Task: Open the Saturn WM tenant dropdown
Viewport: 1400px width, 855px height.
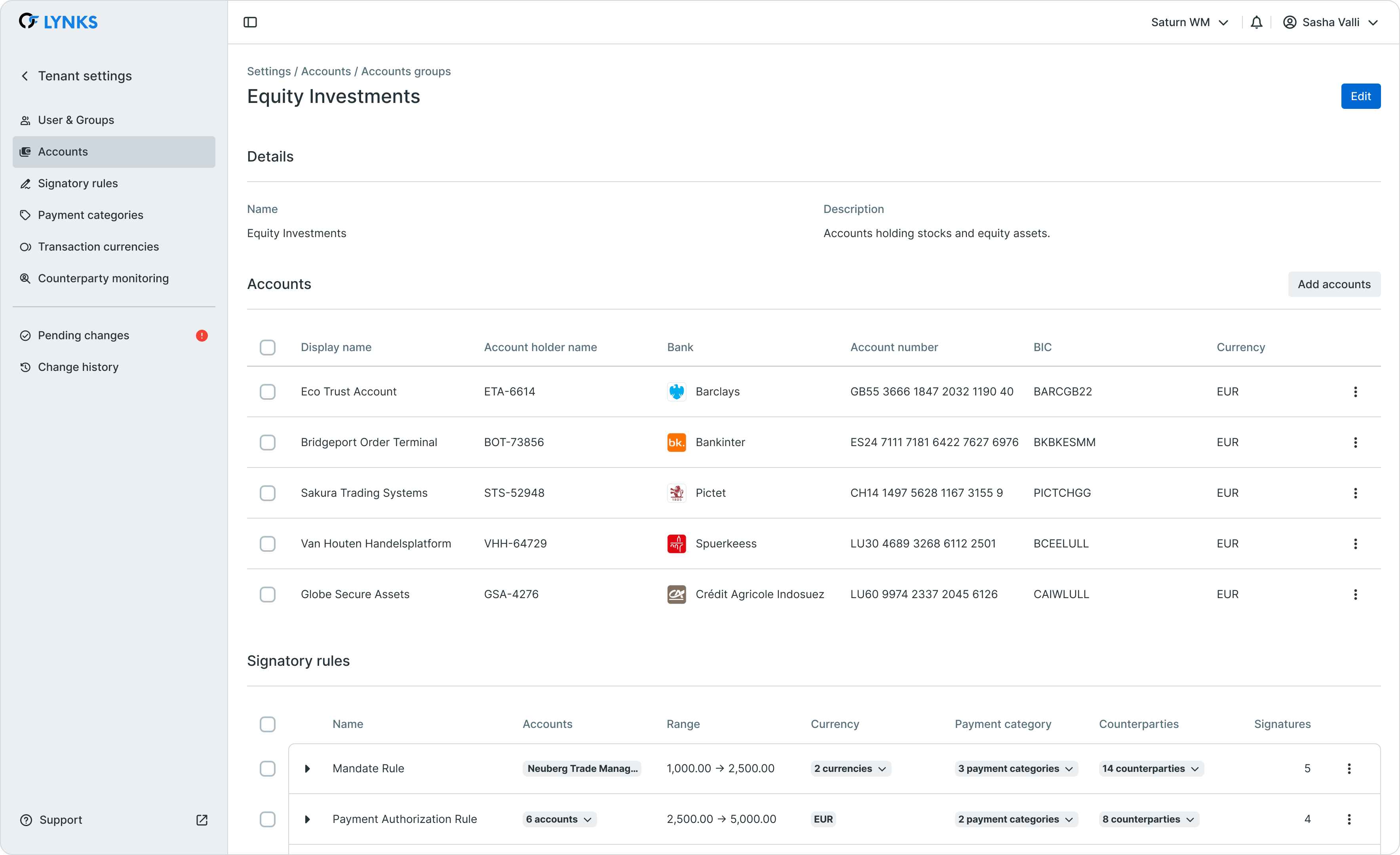Action: pos(1189,22)
